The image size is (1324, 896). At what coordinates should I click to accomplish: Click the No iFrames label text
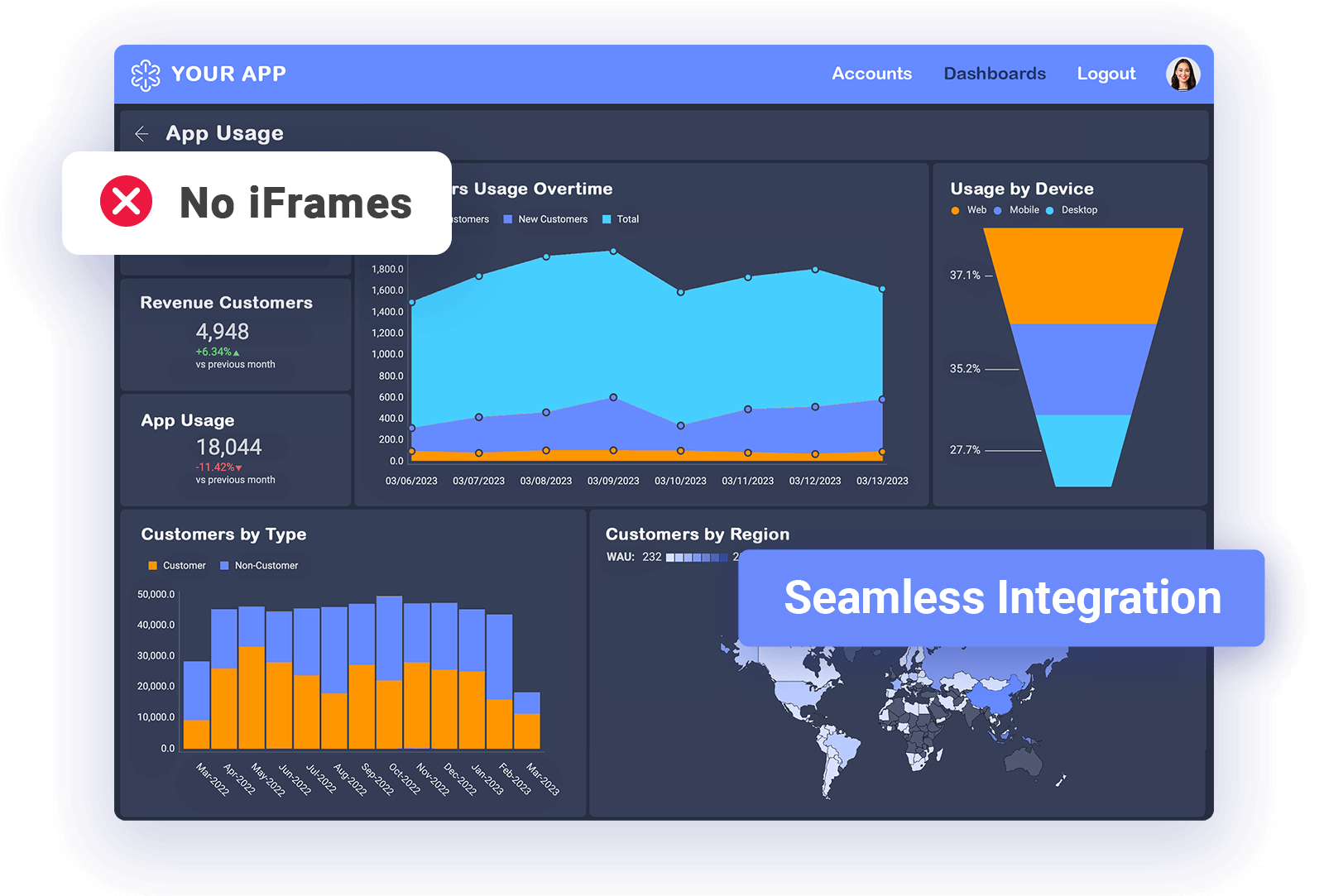tap(295, 203)
